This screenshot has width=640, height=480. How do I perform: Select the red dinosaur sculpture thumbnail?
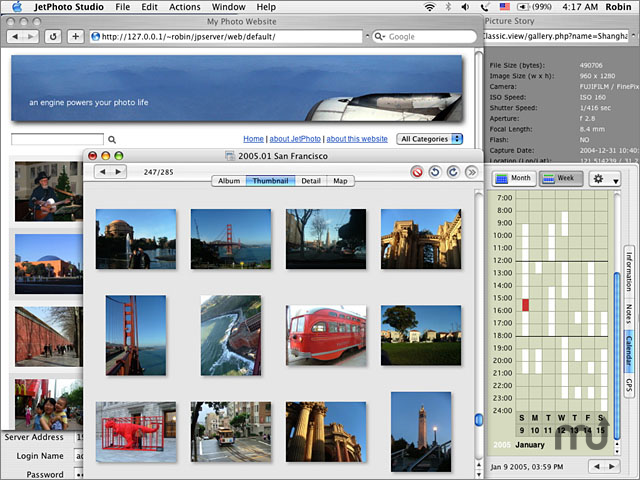pyautogui.click(x=136, y=432)
